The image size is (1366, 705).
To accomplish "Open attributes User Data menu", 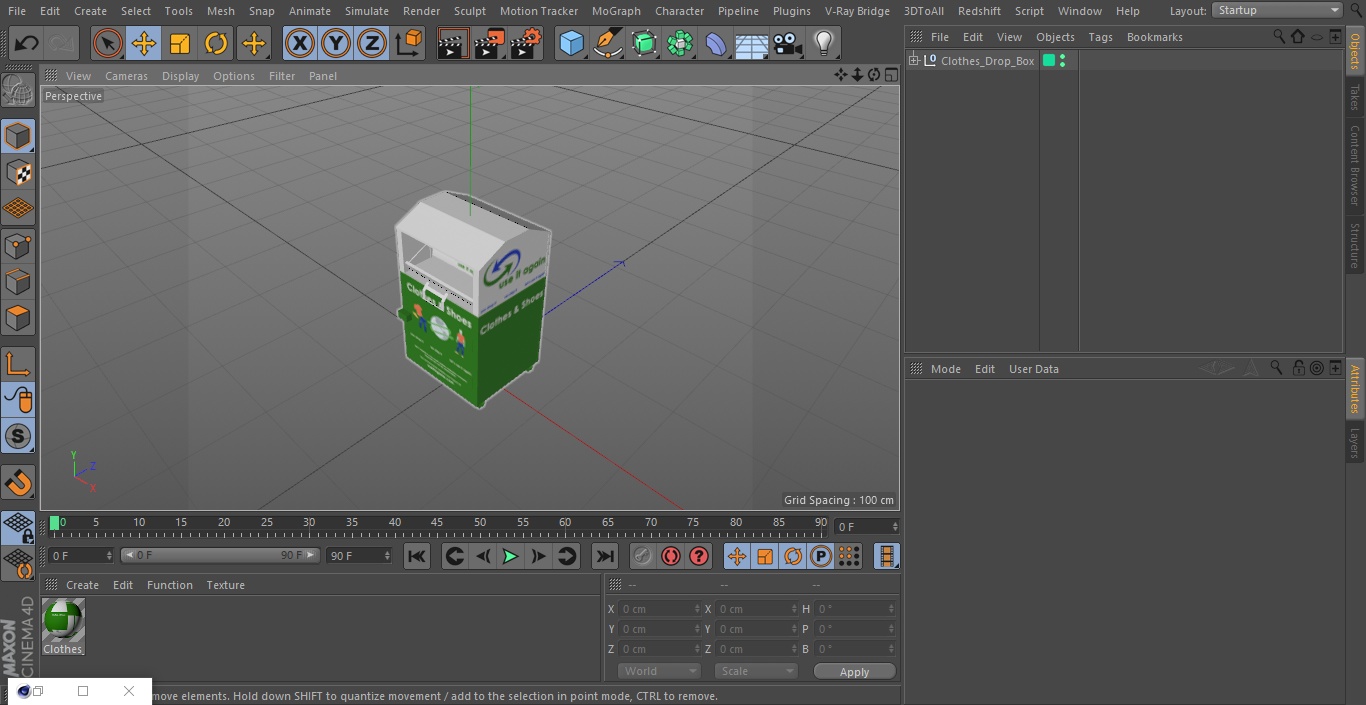I will [x=1033, y=369].
